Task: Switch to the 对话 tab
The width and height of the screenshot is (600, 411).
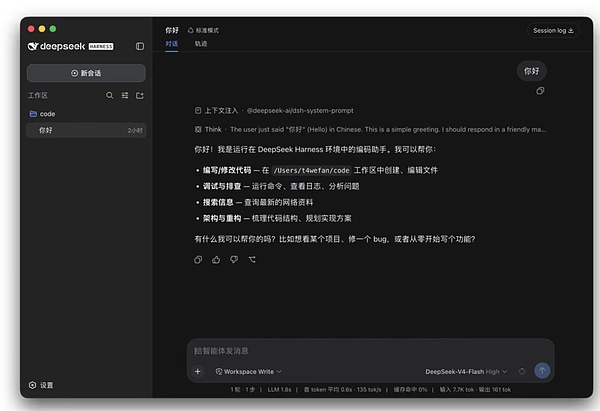Action: tap(171, 44)
